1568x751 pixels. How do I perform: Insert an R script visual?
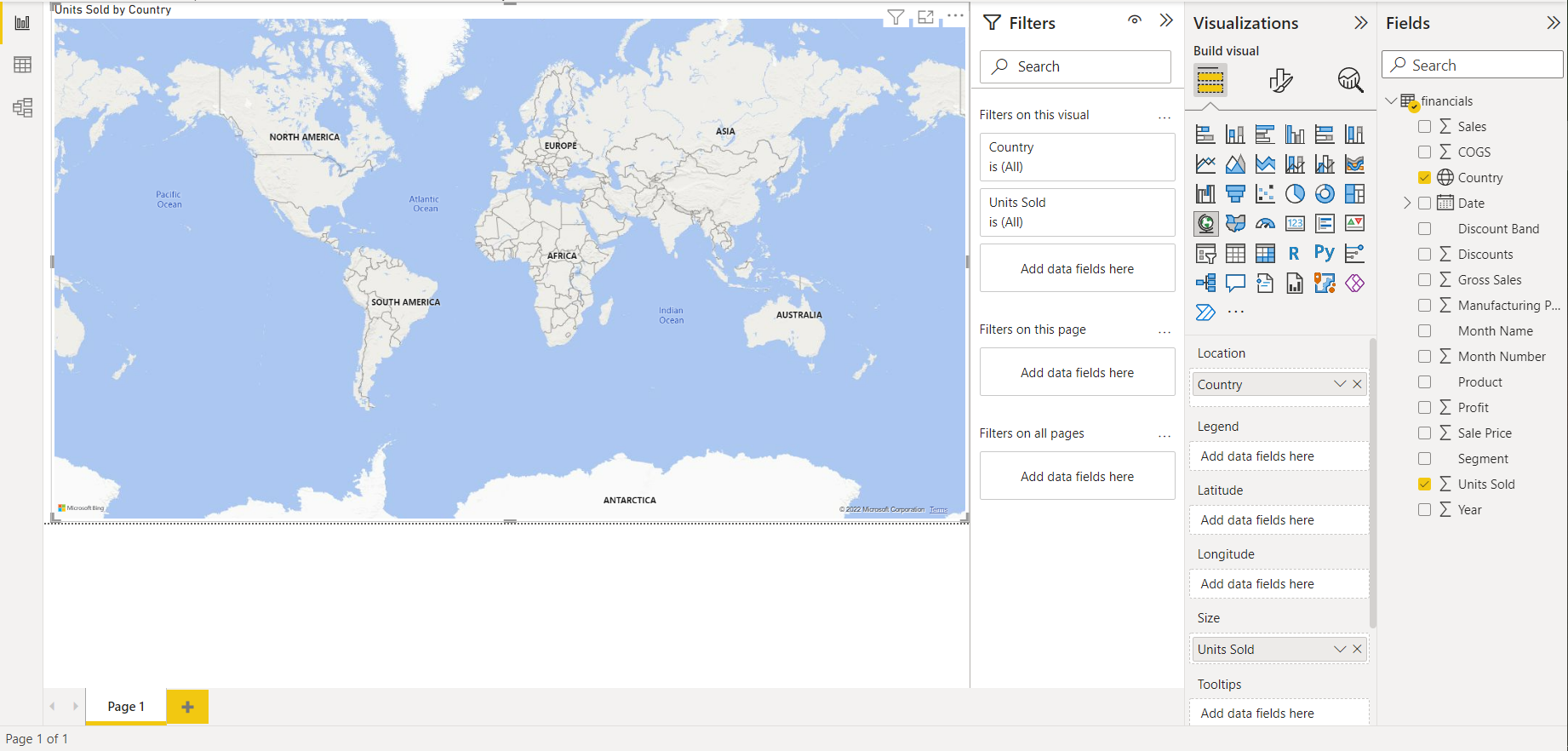tap(1294, 254)
